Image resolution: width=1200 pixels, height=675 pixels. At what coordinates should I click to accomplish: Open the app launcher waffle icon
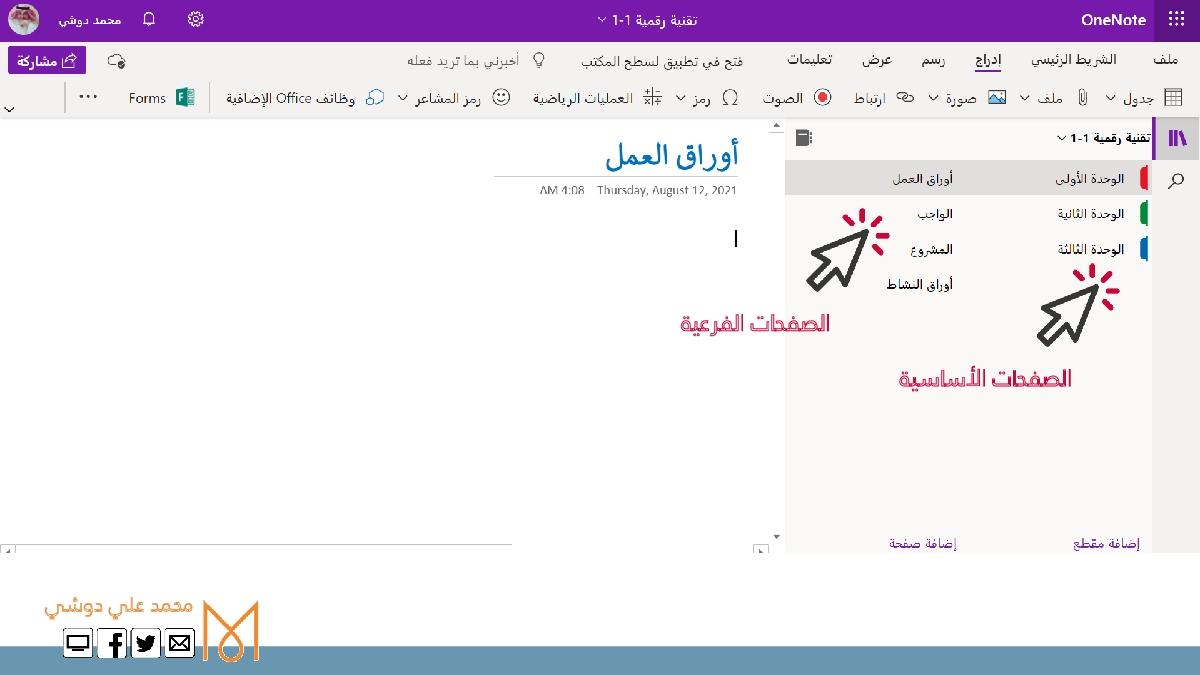1178,20
